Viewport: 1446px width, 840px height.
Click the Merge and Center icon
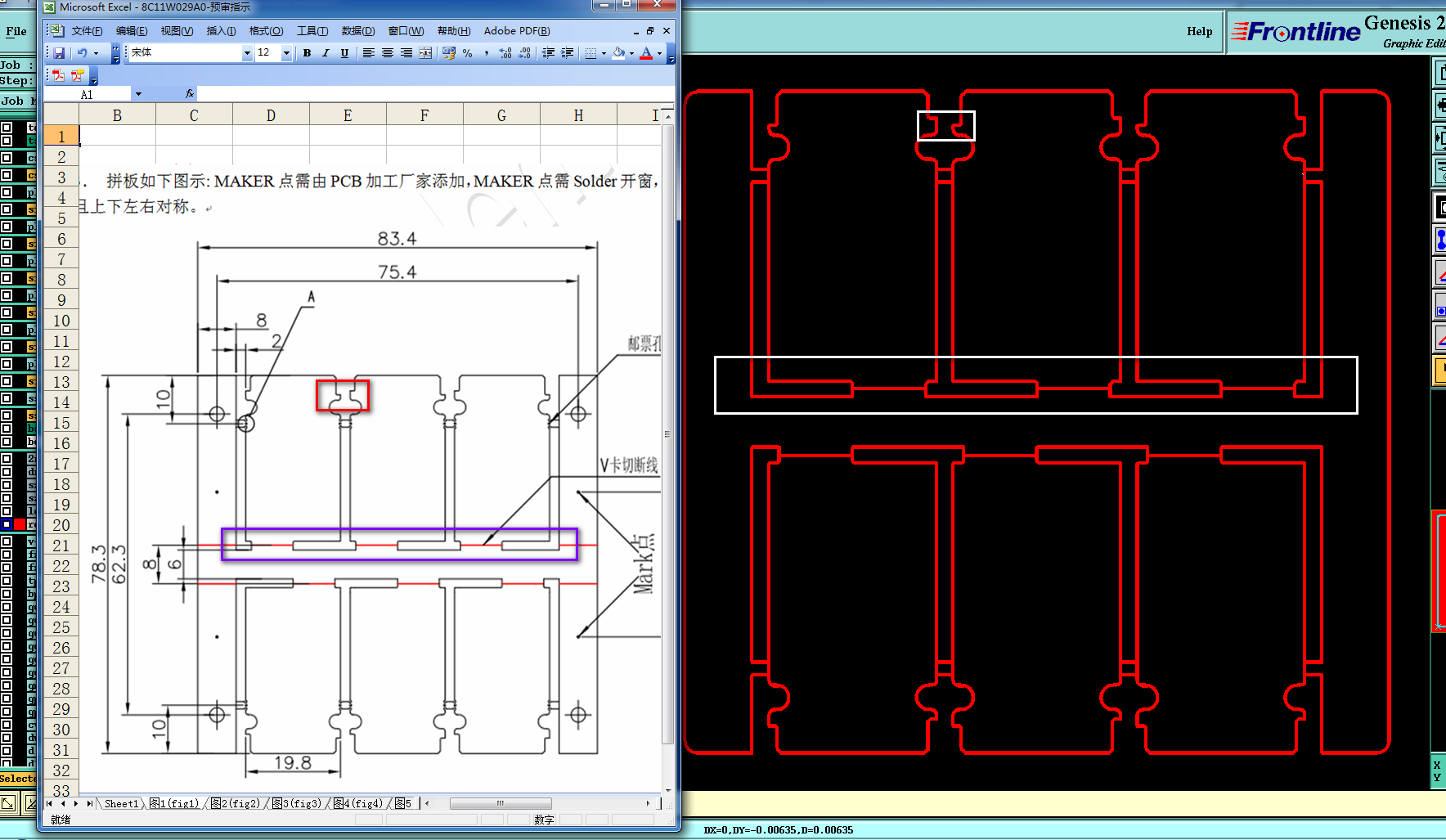(425, 53)
